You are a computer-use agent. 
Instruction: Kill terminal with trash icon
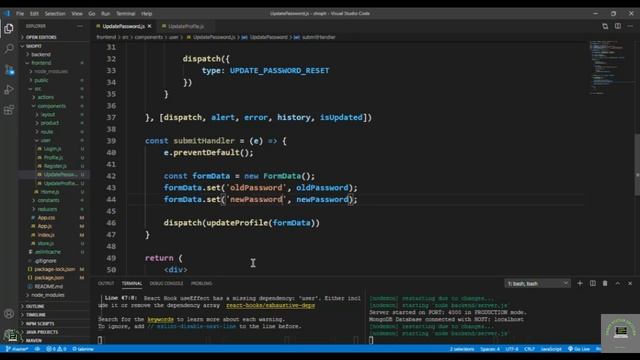[605, 283]
